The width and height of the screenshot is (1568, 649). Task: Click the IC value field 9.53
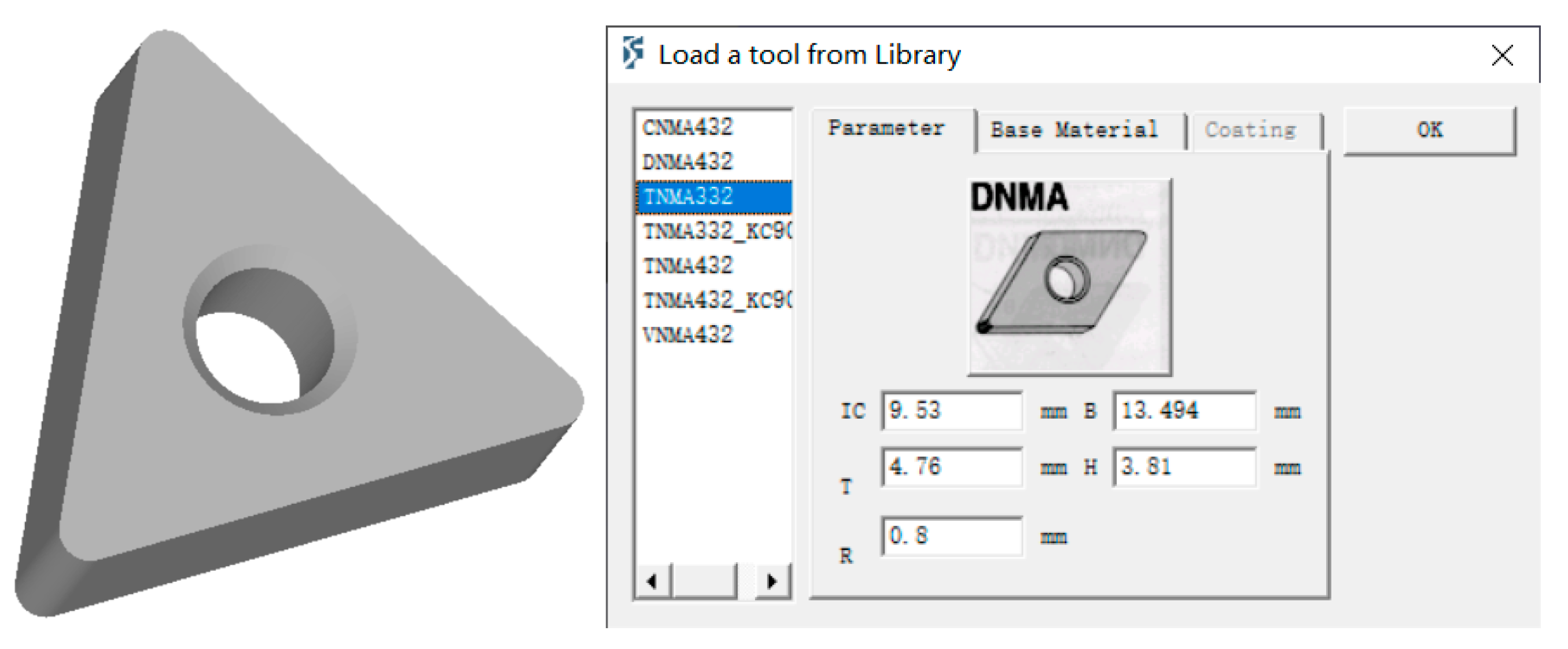(951, 411)
